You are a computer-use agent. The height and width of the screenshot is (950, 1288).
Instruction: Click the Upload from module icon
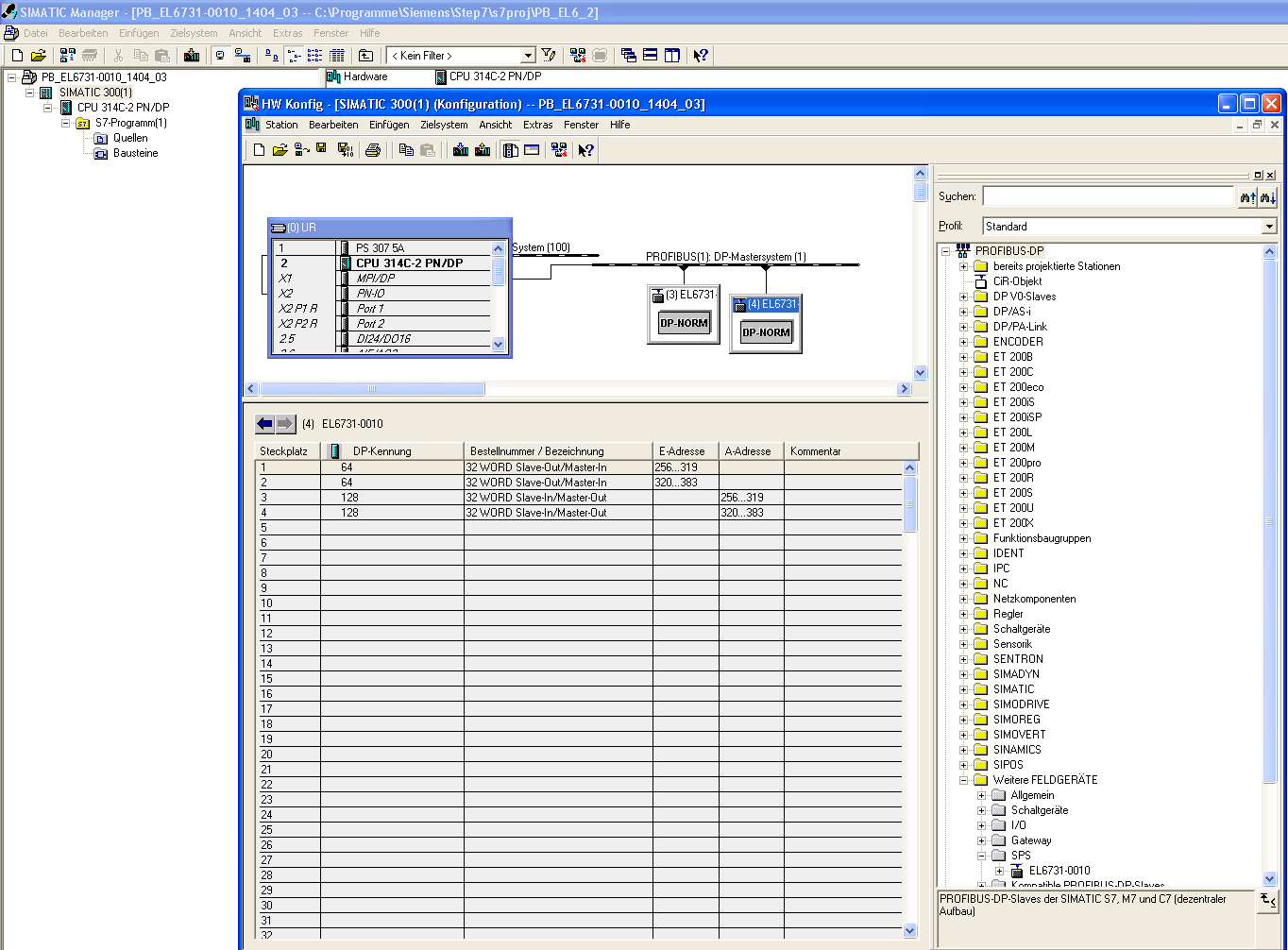pos(483,150)
